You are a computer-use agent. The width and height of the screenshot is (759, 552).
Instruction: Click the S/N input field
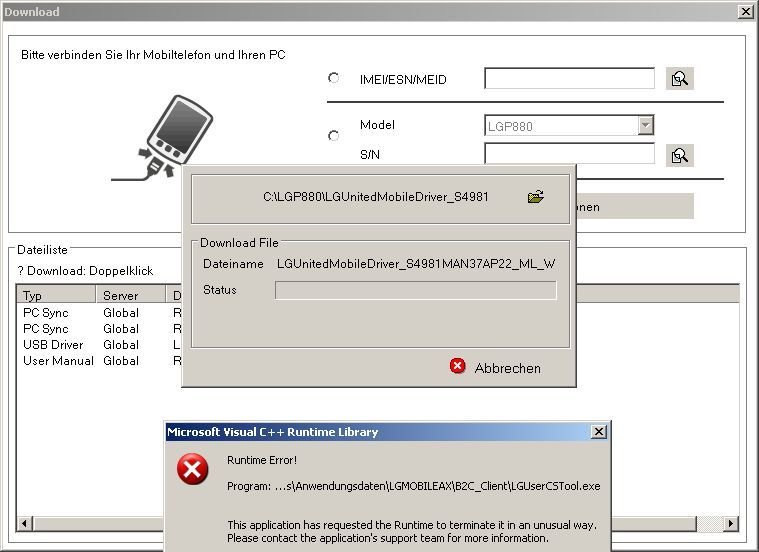(x=569, y=153)
